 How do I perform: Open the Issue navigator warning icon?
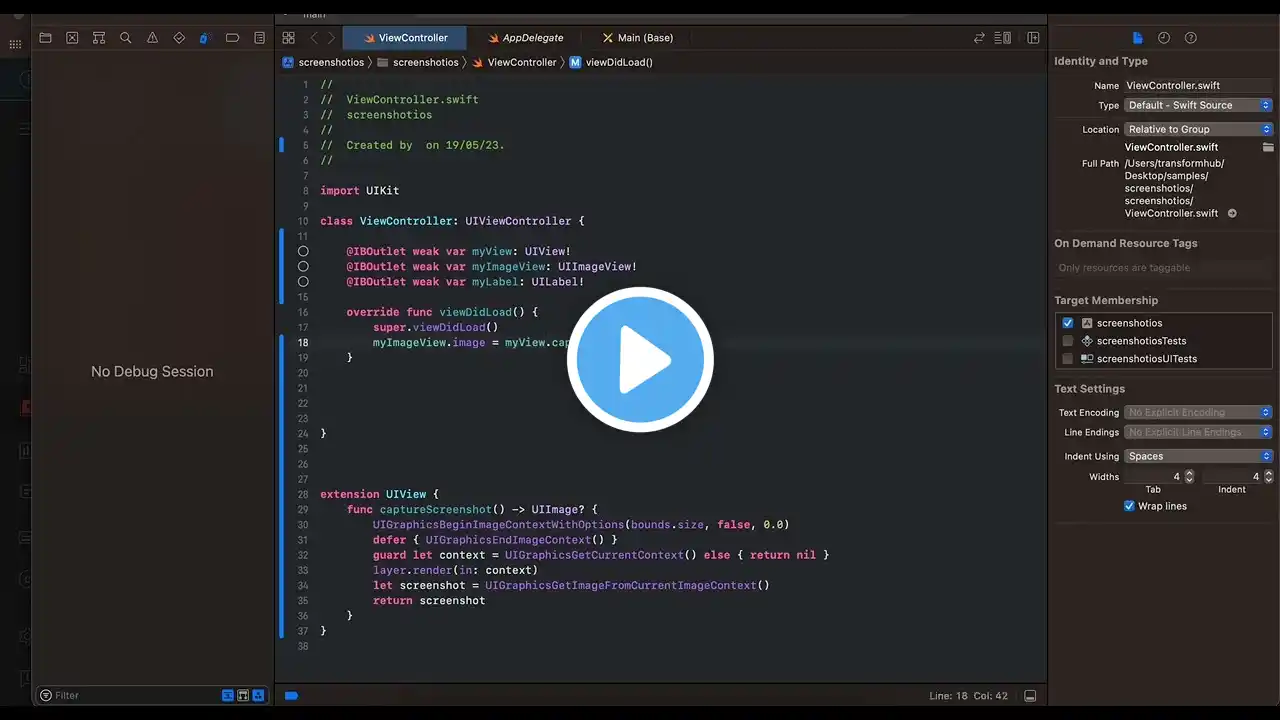[x=152, y=38]
